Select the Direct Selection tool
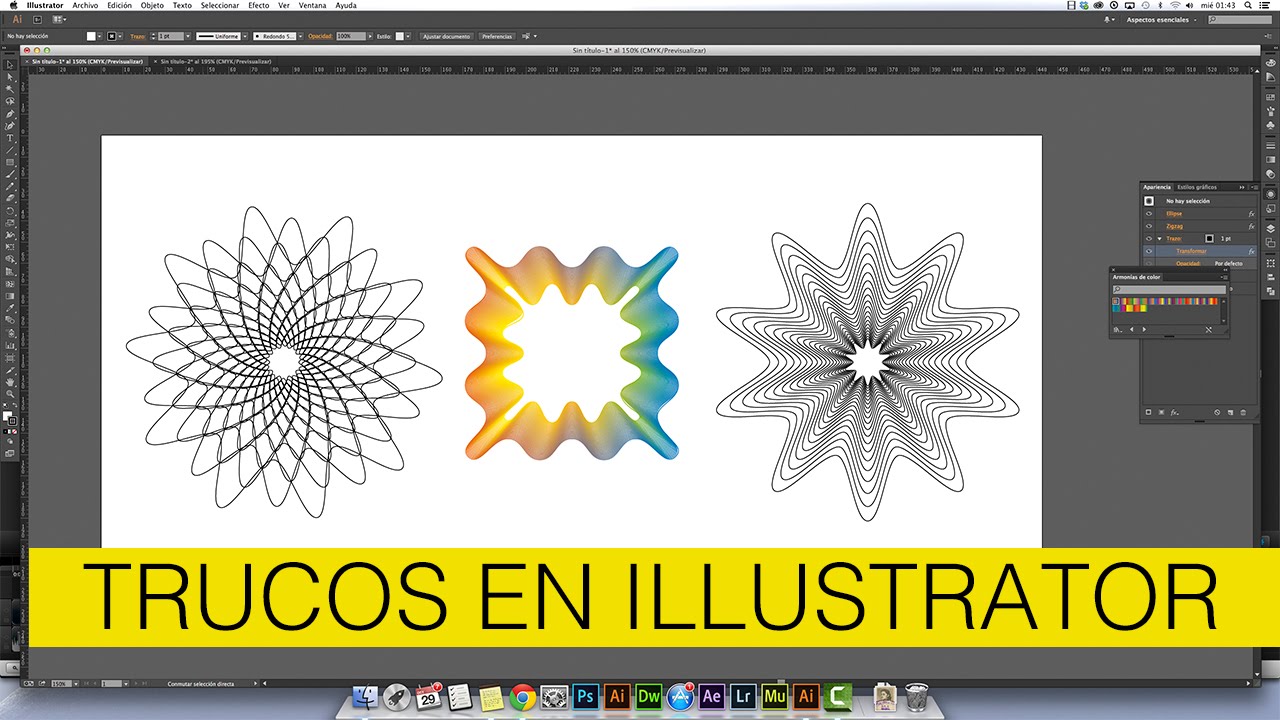 10,77
